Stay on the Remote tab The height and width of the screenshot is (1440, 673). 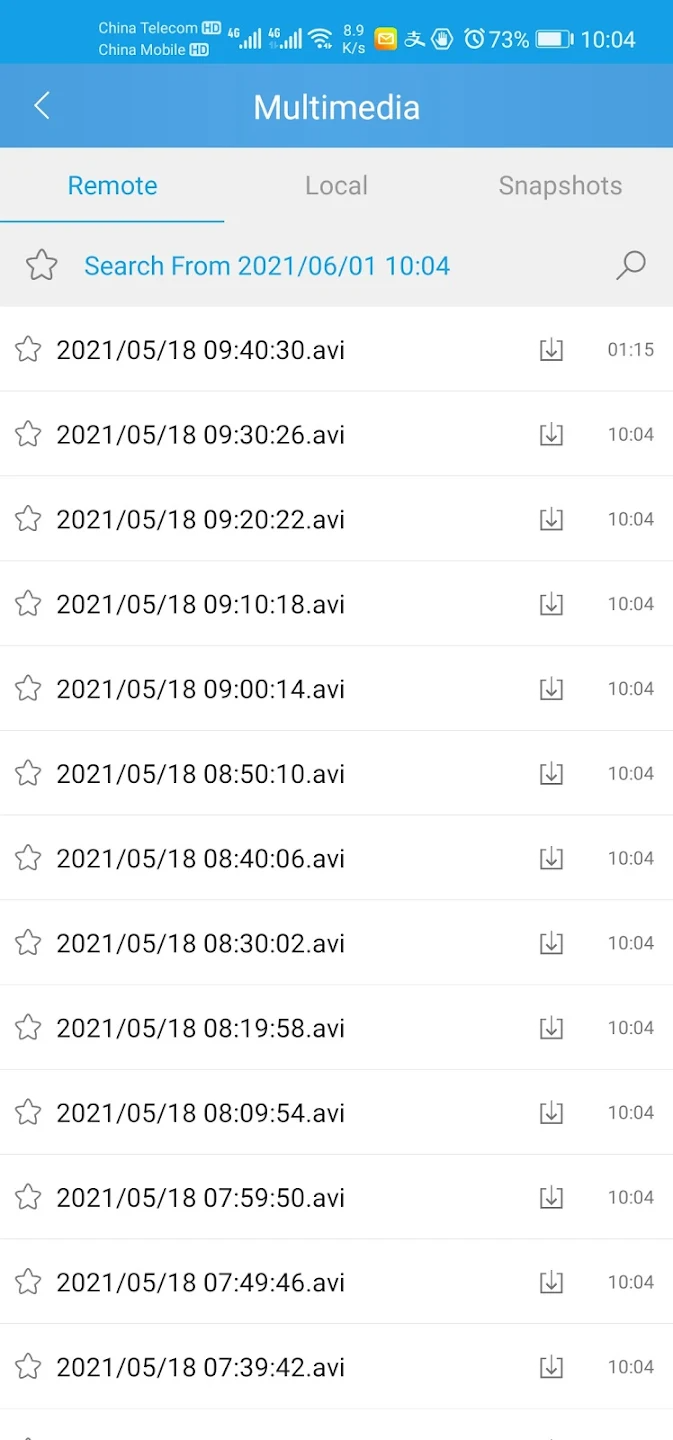pyautogui.click(x=112, y=185)
